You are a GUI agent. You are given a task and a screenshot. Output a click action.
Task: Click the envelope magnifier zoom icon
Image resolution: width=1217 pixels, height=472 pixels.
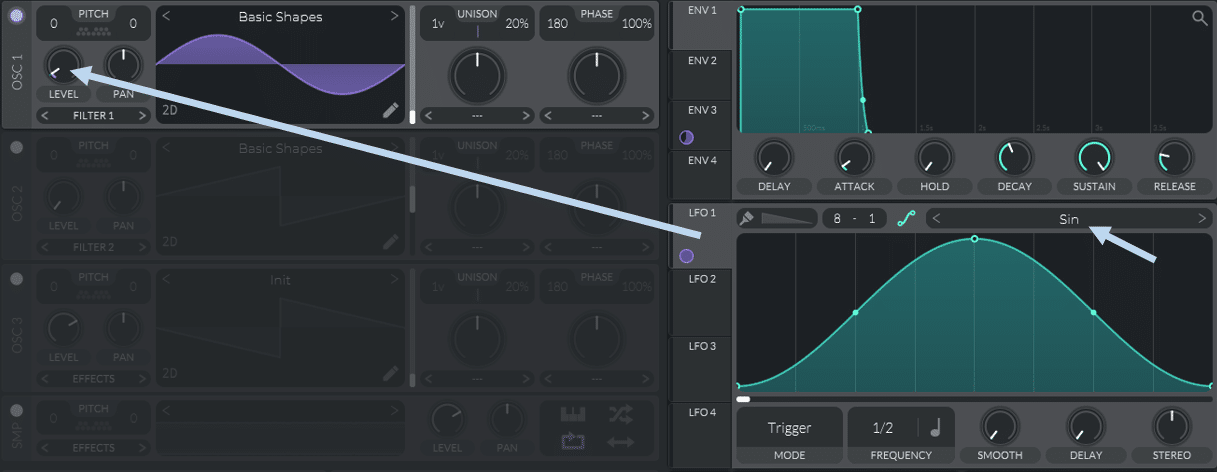(1199, 17)
